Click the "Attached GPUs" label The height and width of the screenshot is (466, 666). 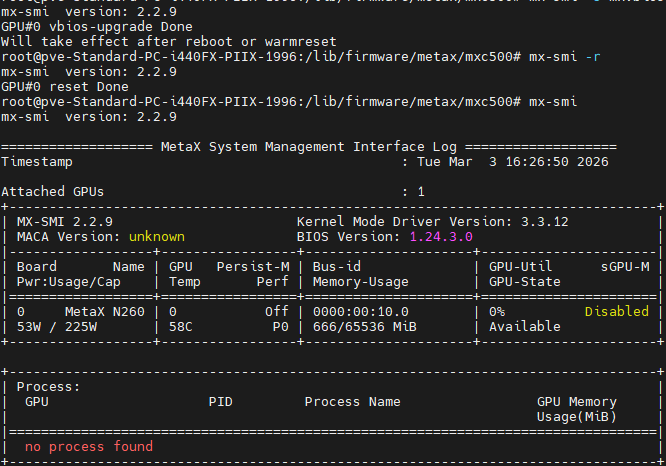53,191
